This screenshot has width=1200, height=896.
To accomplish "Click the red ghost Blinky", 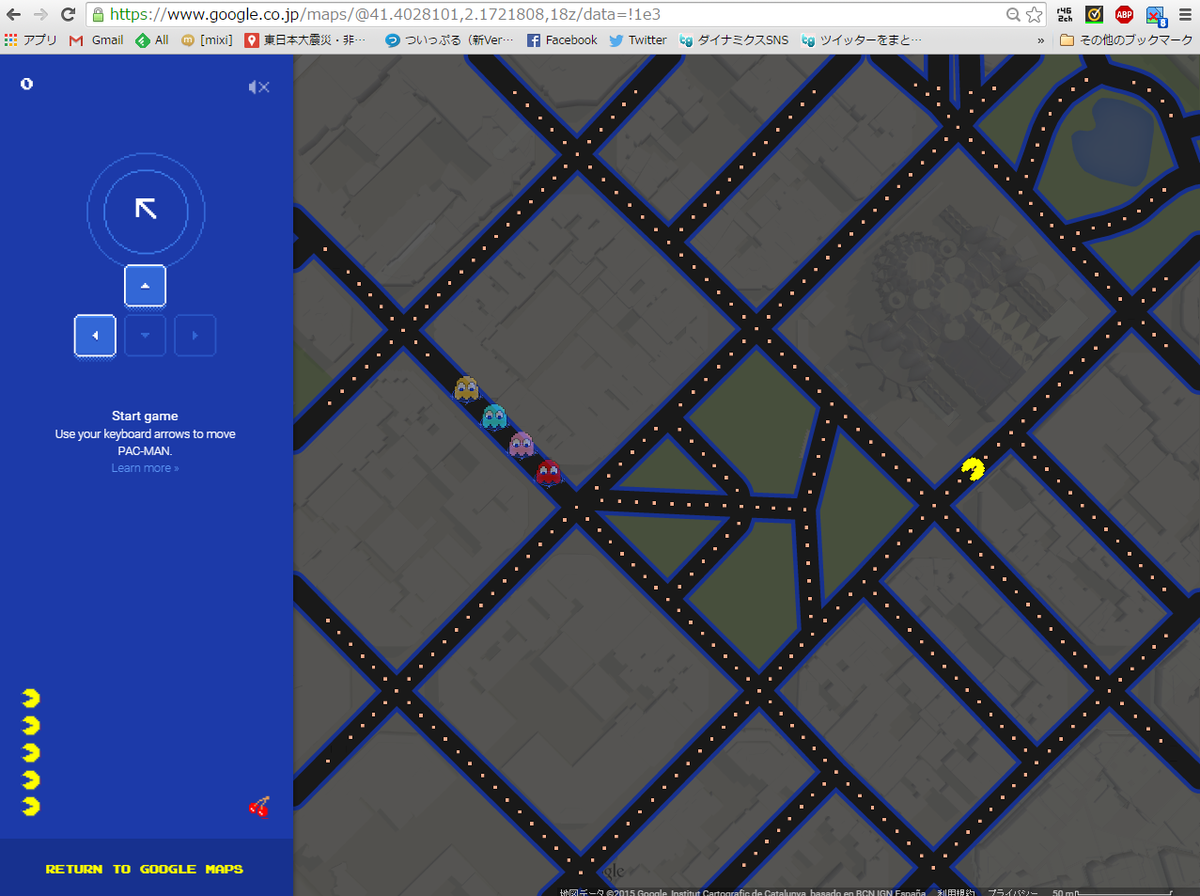I will click(x=548, y=471).
